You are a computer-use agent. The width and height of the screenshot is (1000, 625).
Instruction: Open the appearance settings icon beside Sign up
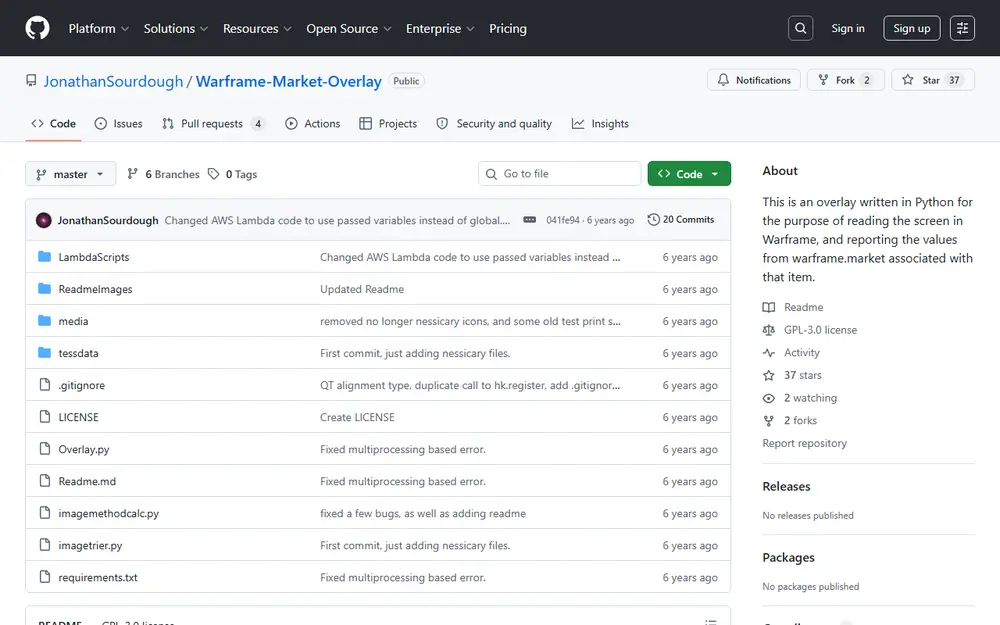pyautogui.click(x=962, y=28)
